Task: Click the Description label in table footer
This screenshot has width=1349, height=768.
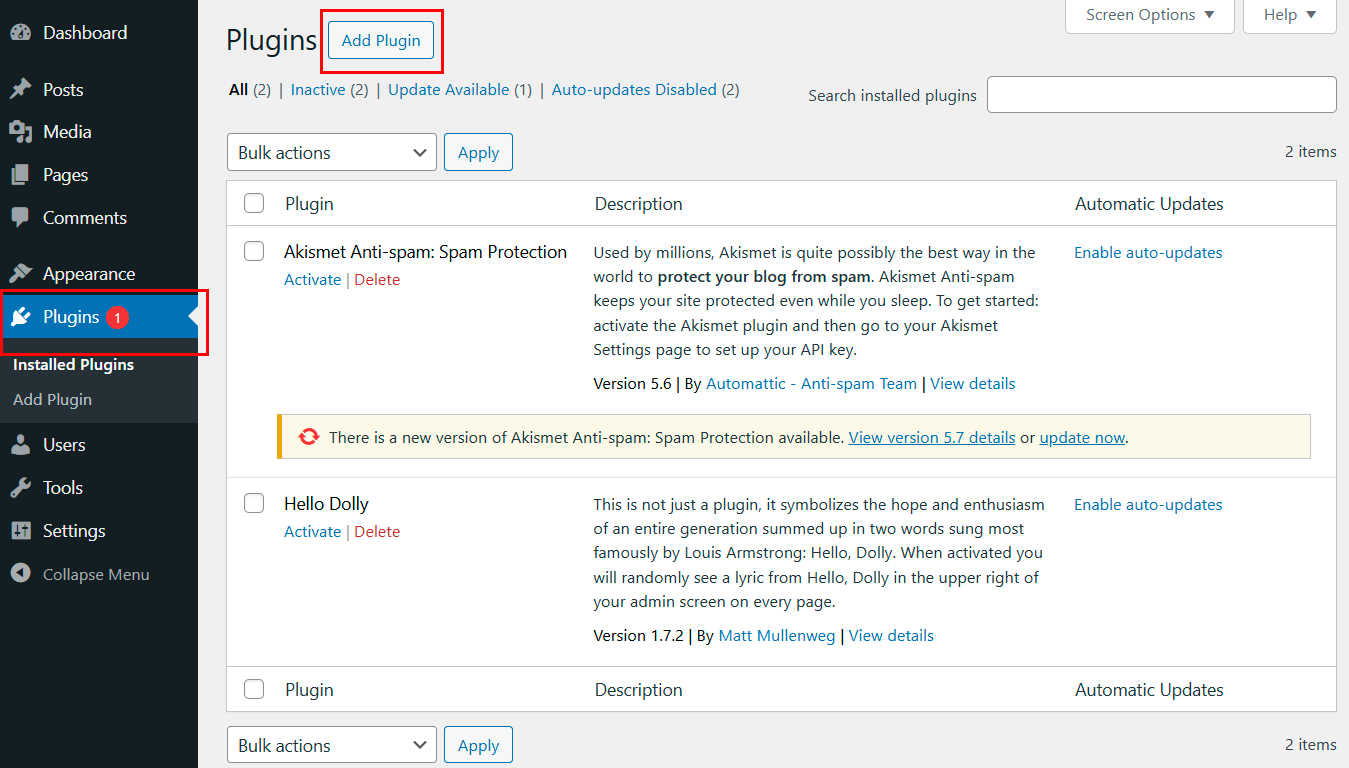Action: pyautogui.click(x=639, y=690)
